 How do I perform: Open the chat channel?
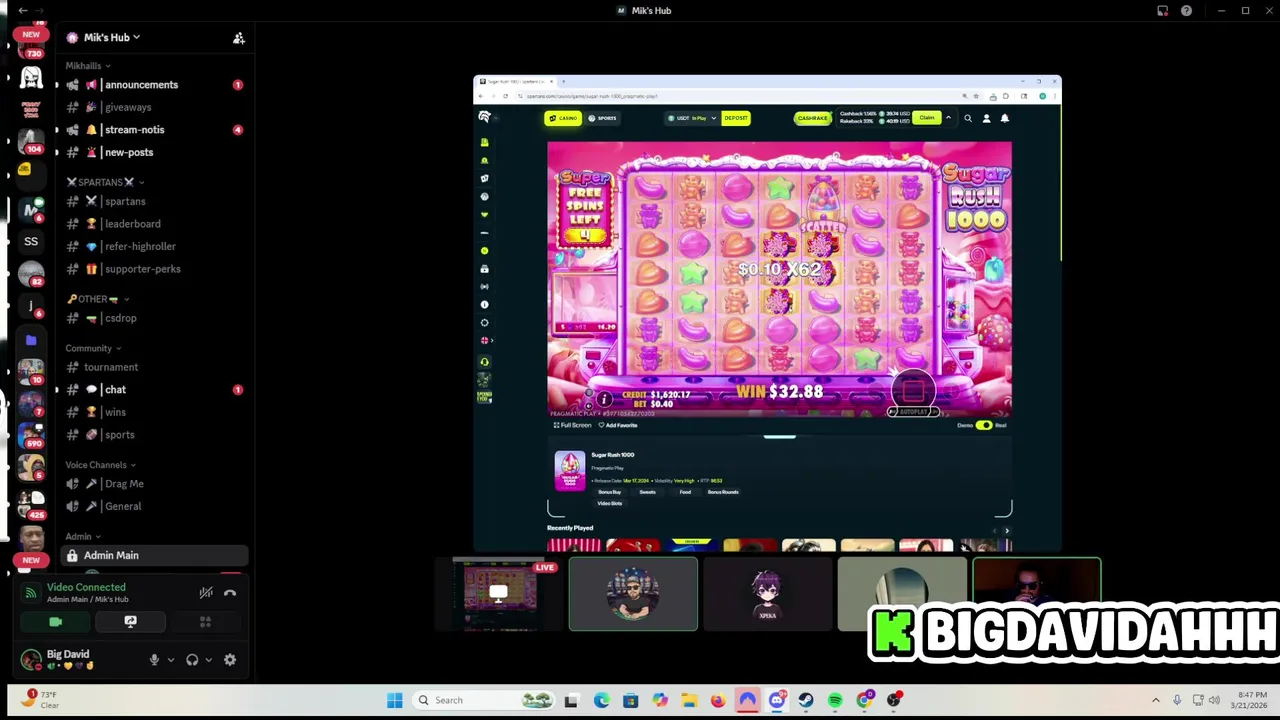click(x=153, y=390)
